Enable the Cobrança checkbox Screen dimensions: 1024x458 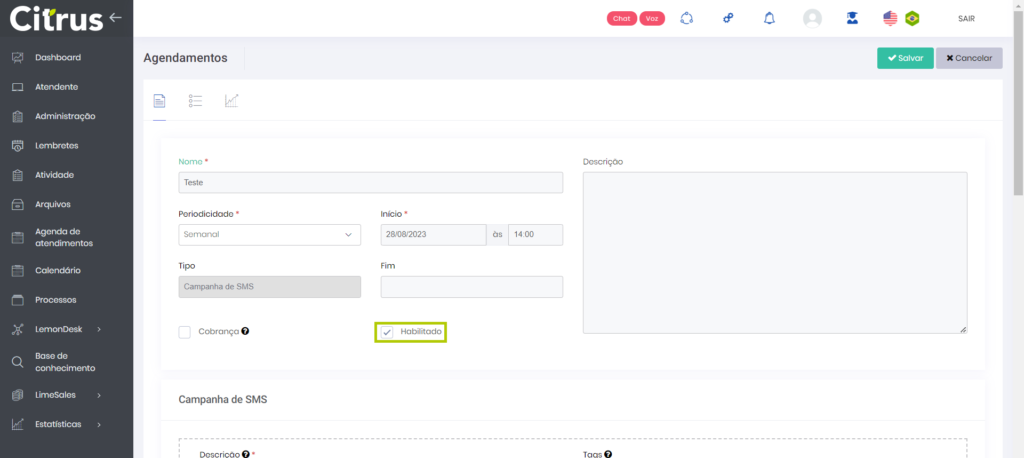click(x=184, y=332)
